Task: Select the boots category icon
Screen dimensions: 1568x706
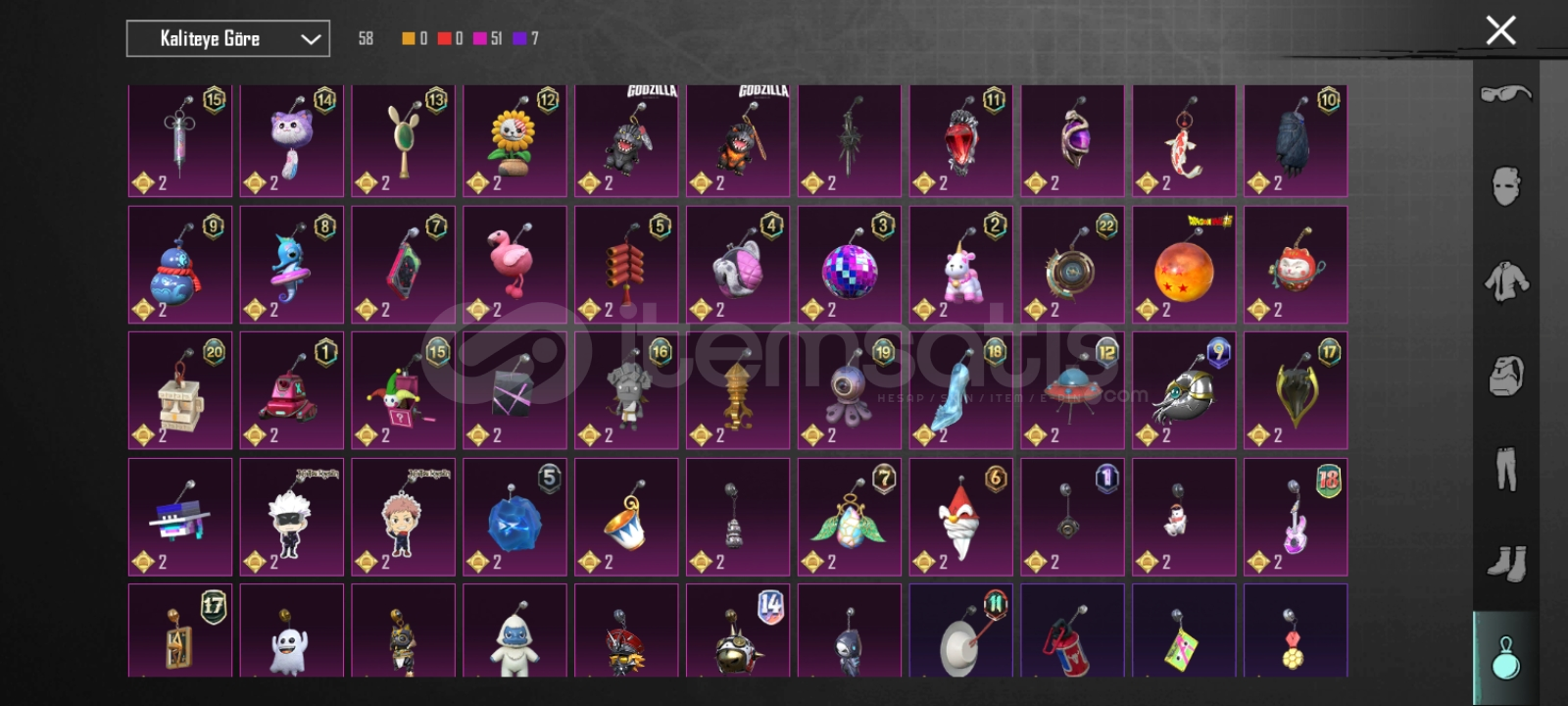Action: tap(1506, 563)
